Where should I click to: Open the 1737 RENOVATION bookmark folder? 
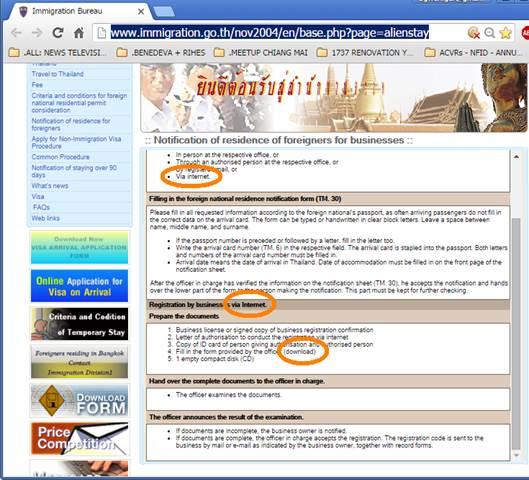click(365, 53)
